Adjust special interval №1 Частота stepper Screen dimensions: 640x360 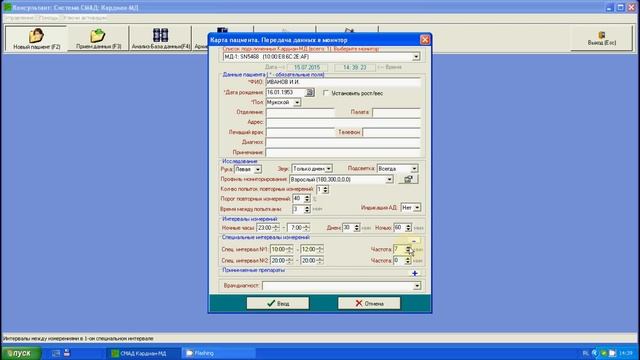408,249
